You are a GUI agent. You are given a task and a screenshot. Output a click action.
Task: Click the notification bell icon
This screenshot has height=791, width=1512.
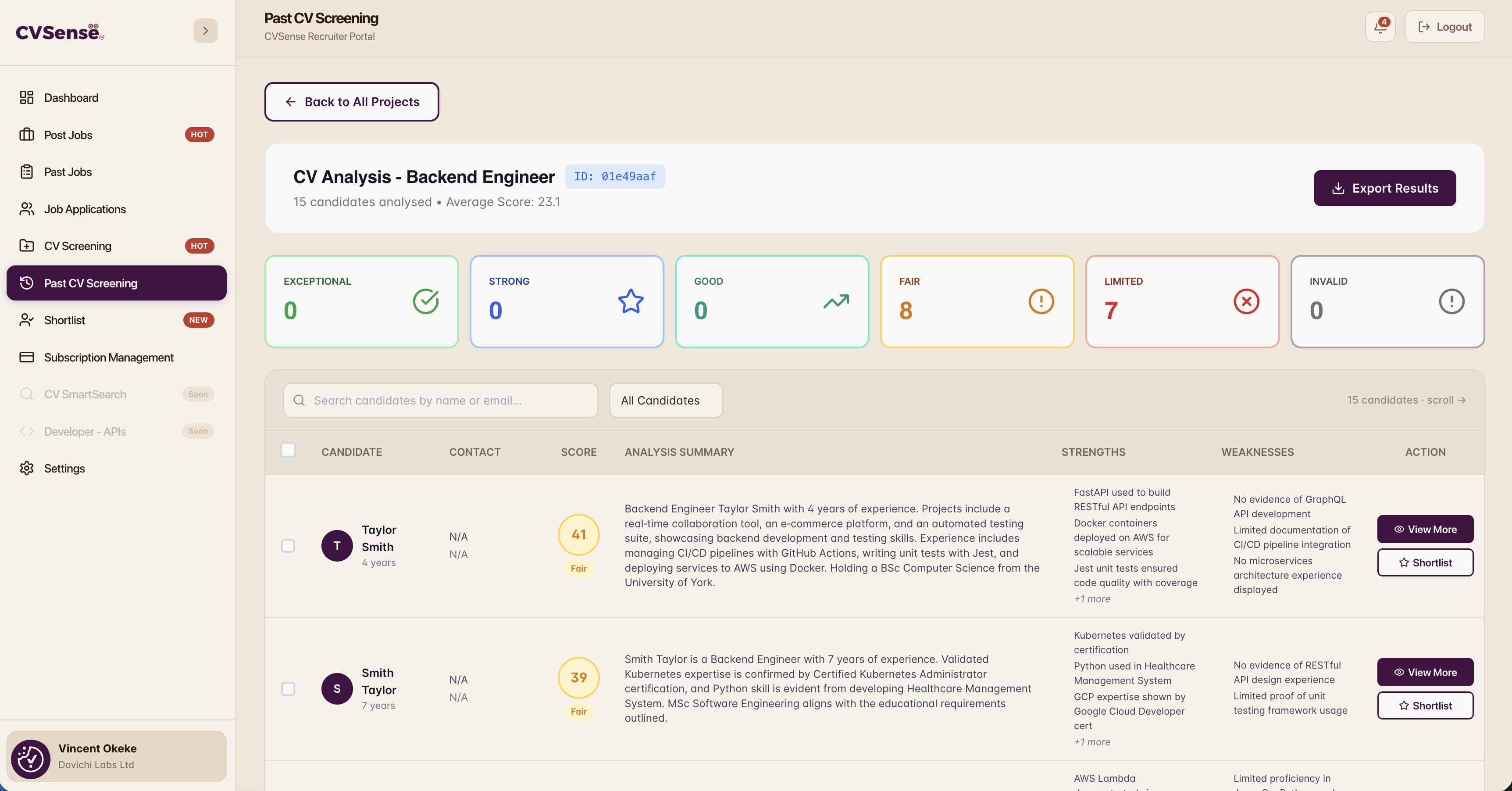tap(1380, 26)
